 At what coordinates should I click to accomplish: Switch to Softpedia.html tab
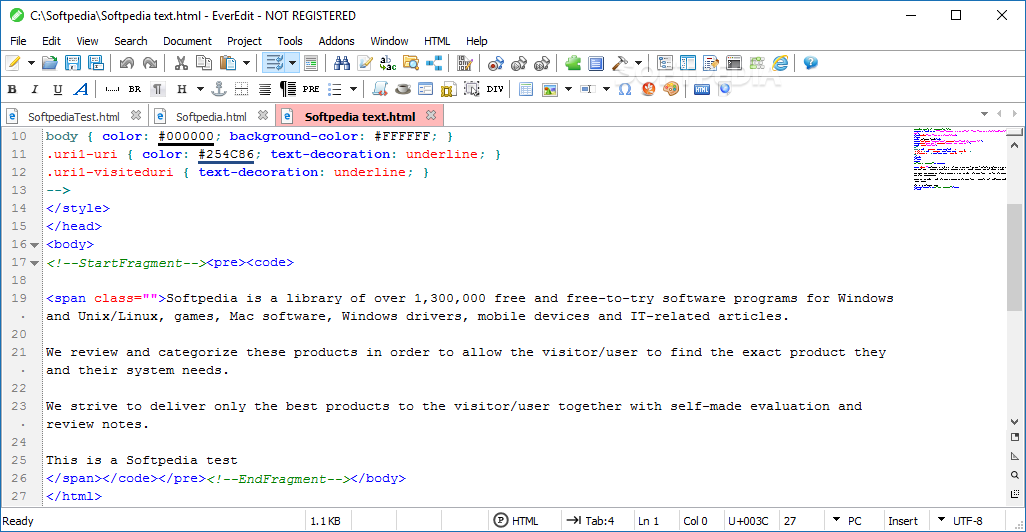[x=211, y=116]
